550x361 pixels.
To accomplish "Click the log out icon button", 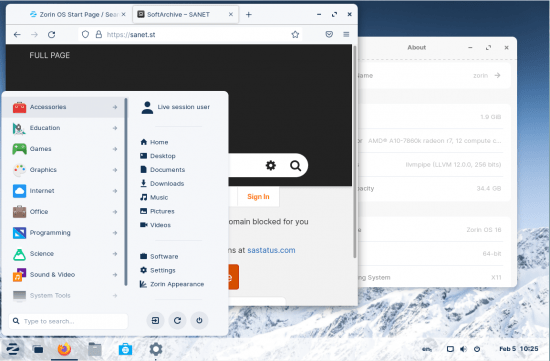I will (155, 320).
